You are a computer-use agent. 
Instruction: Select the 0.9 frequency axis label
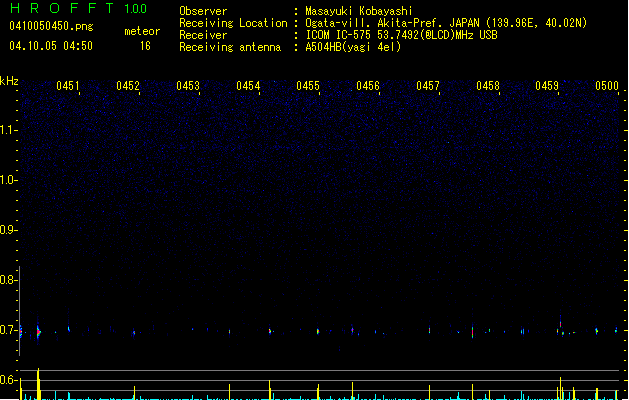(9, 230)
